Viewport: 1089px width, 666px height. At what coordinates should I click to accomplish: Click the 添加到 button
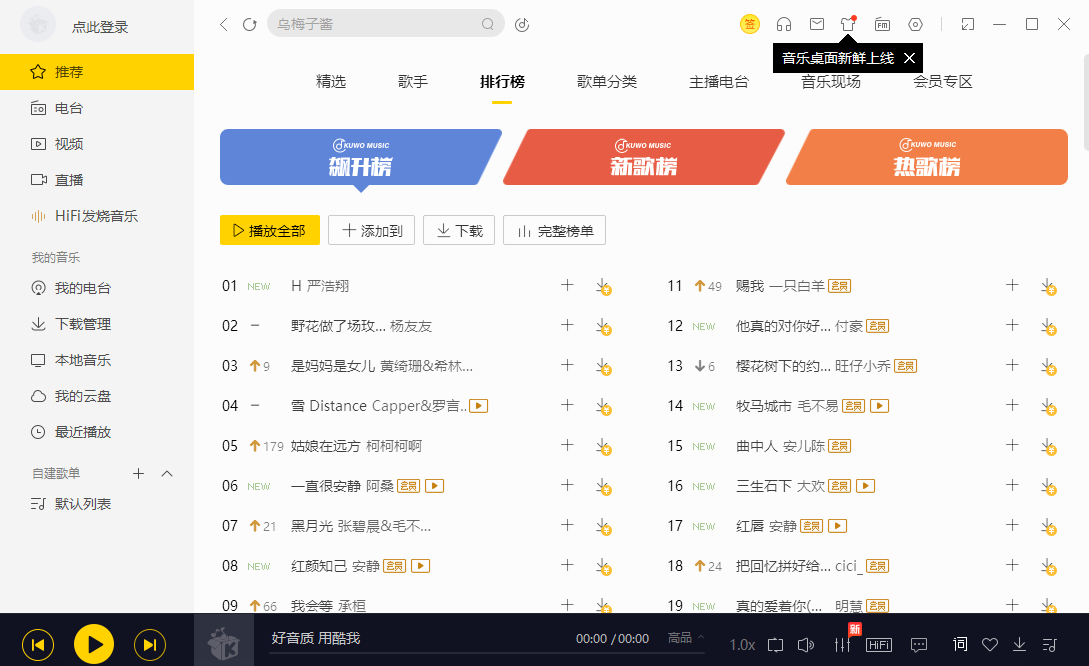(372, 231)
